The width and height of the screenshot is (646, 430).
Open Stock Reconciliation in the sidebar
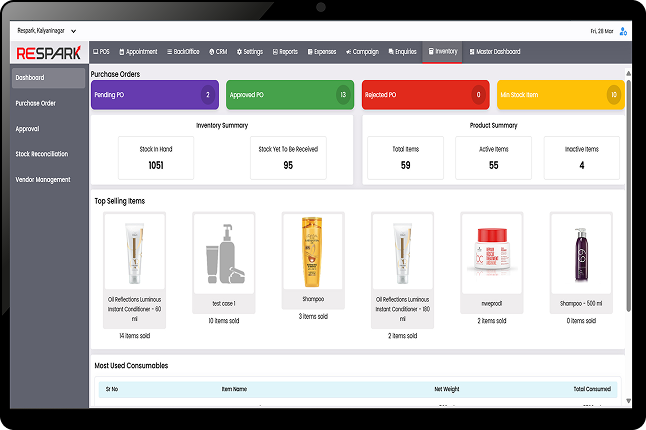coord(42,154)
